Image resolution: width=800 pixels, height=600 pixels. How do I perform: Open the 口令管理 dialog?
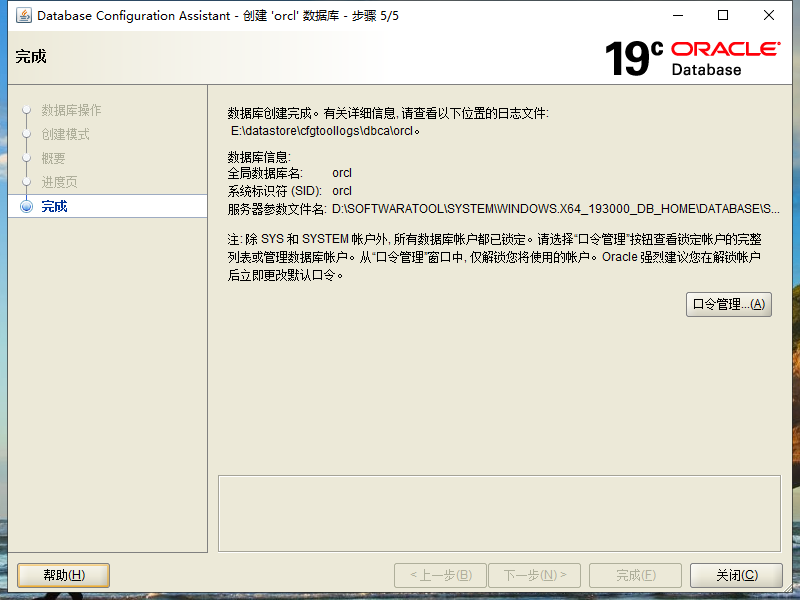click(729, 304)
